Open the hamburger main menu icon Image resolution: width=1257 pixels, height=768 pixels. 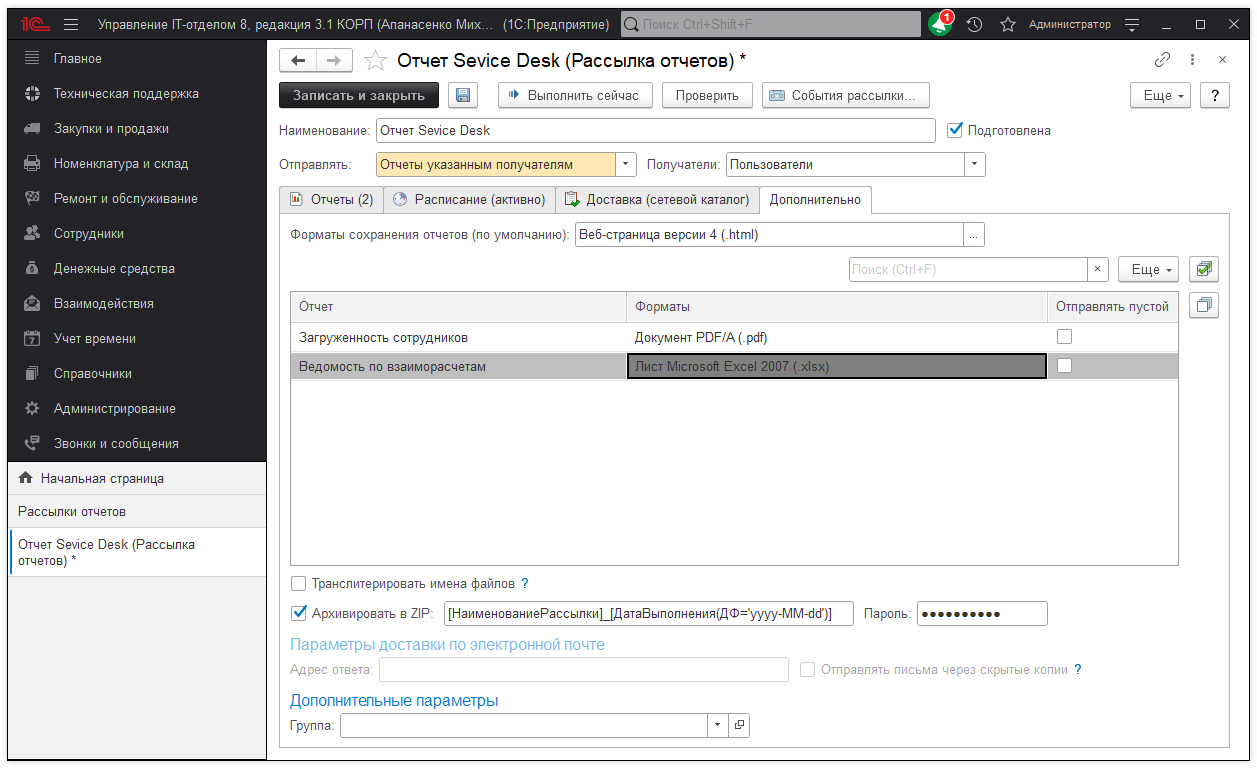click(x=71, y=24)
